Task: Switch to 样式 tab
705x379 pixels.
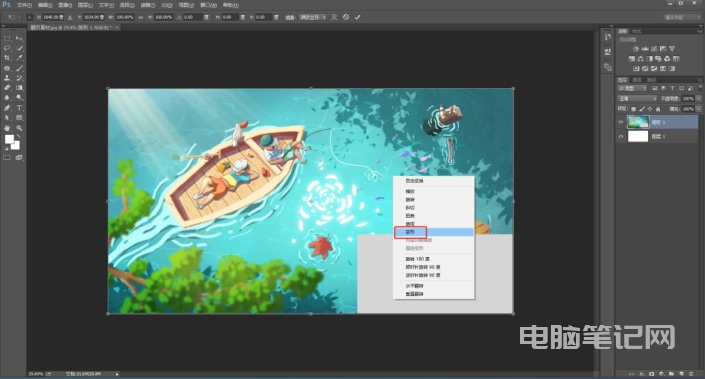Action: [x=637, y=31]
